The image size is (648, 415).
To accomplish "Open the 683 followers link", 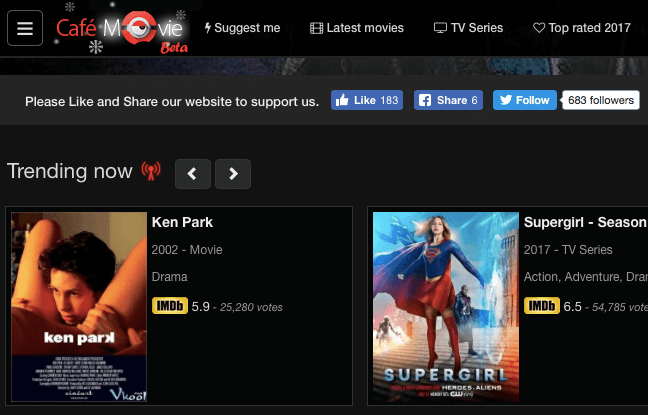I will [601, 100].
